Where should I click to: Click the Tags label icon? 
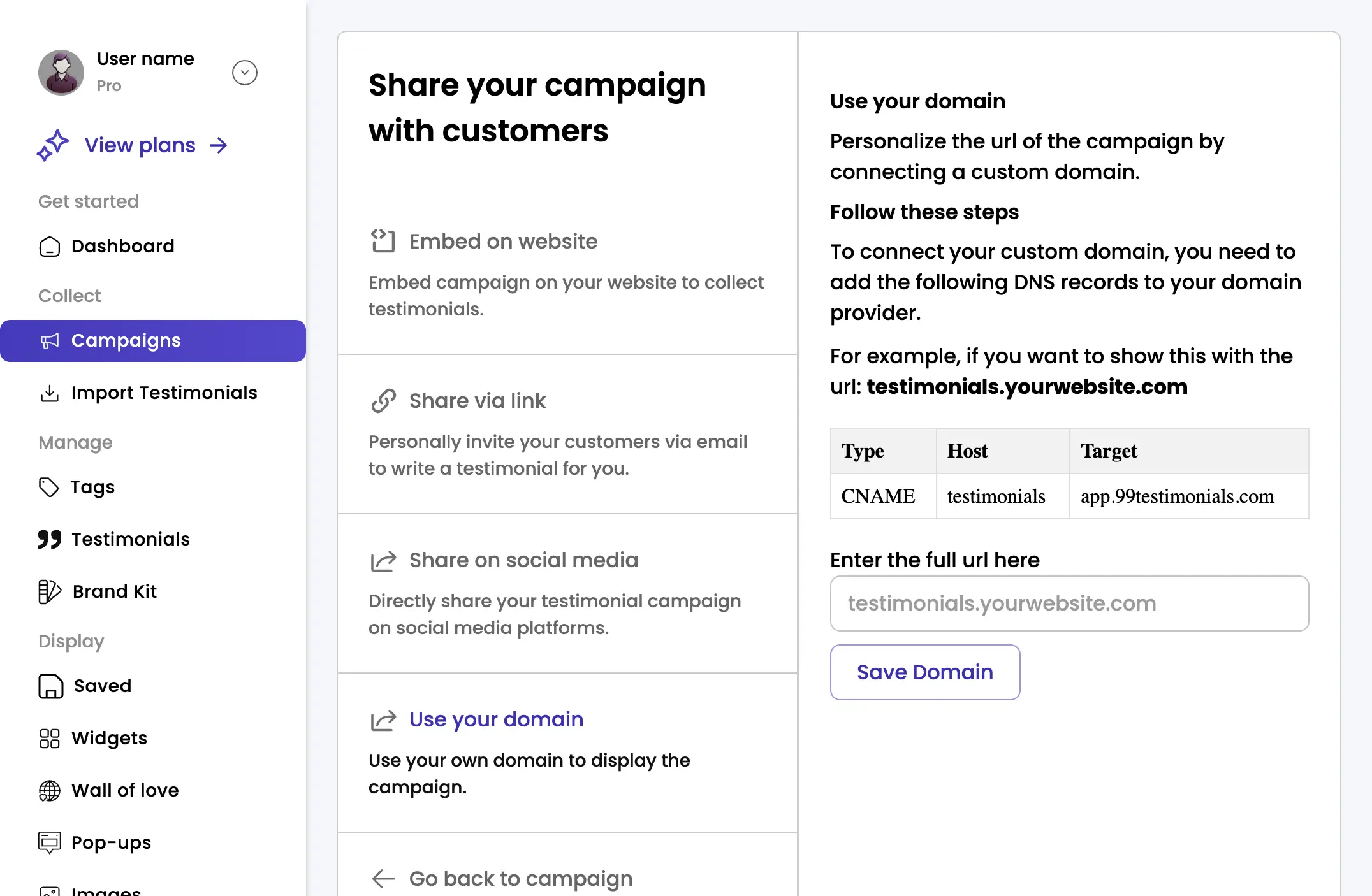tap(48, 488)
